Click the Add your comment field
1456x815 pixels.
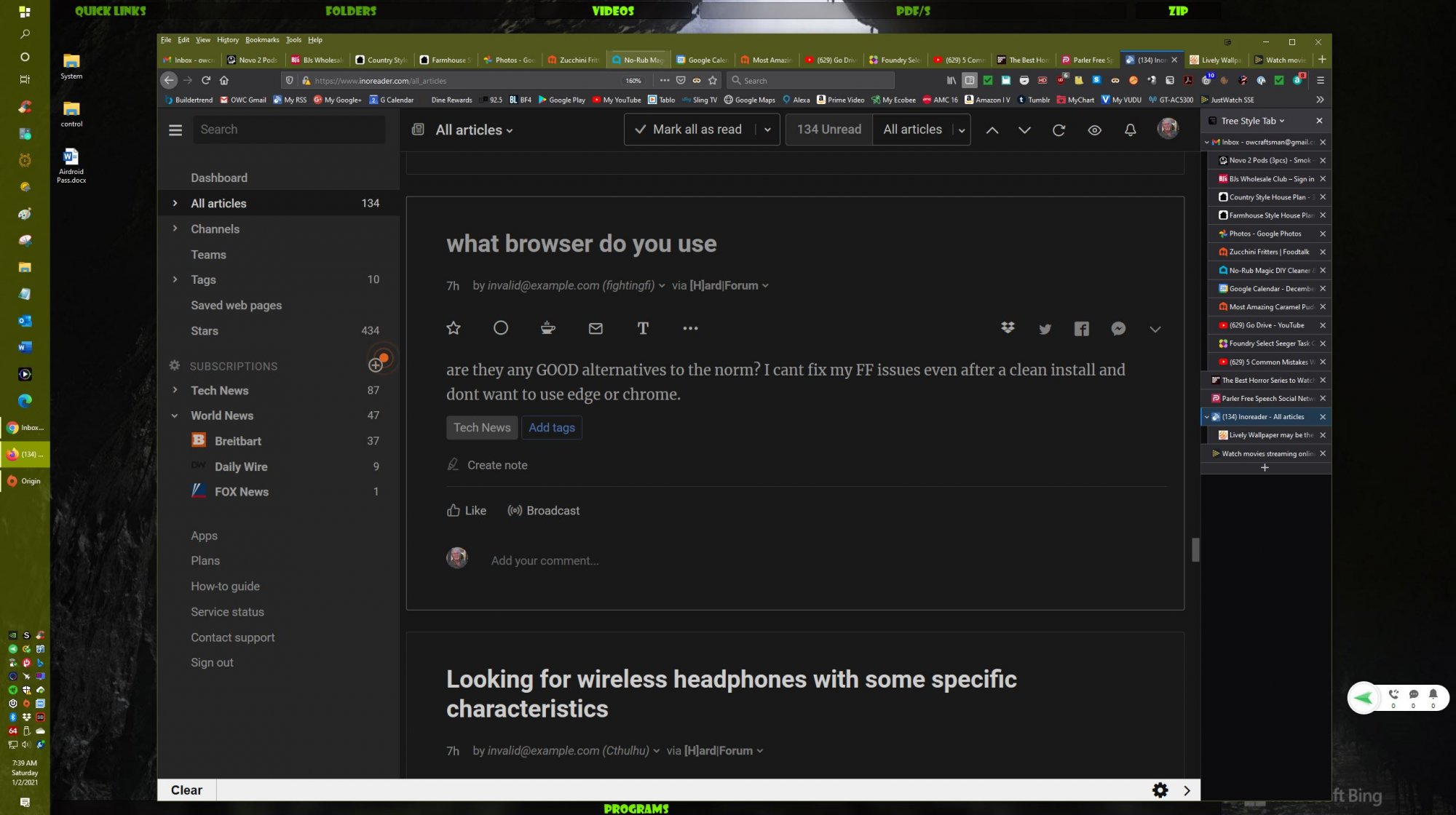pyautogui.click(x=545, y=560)
